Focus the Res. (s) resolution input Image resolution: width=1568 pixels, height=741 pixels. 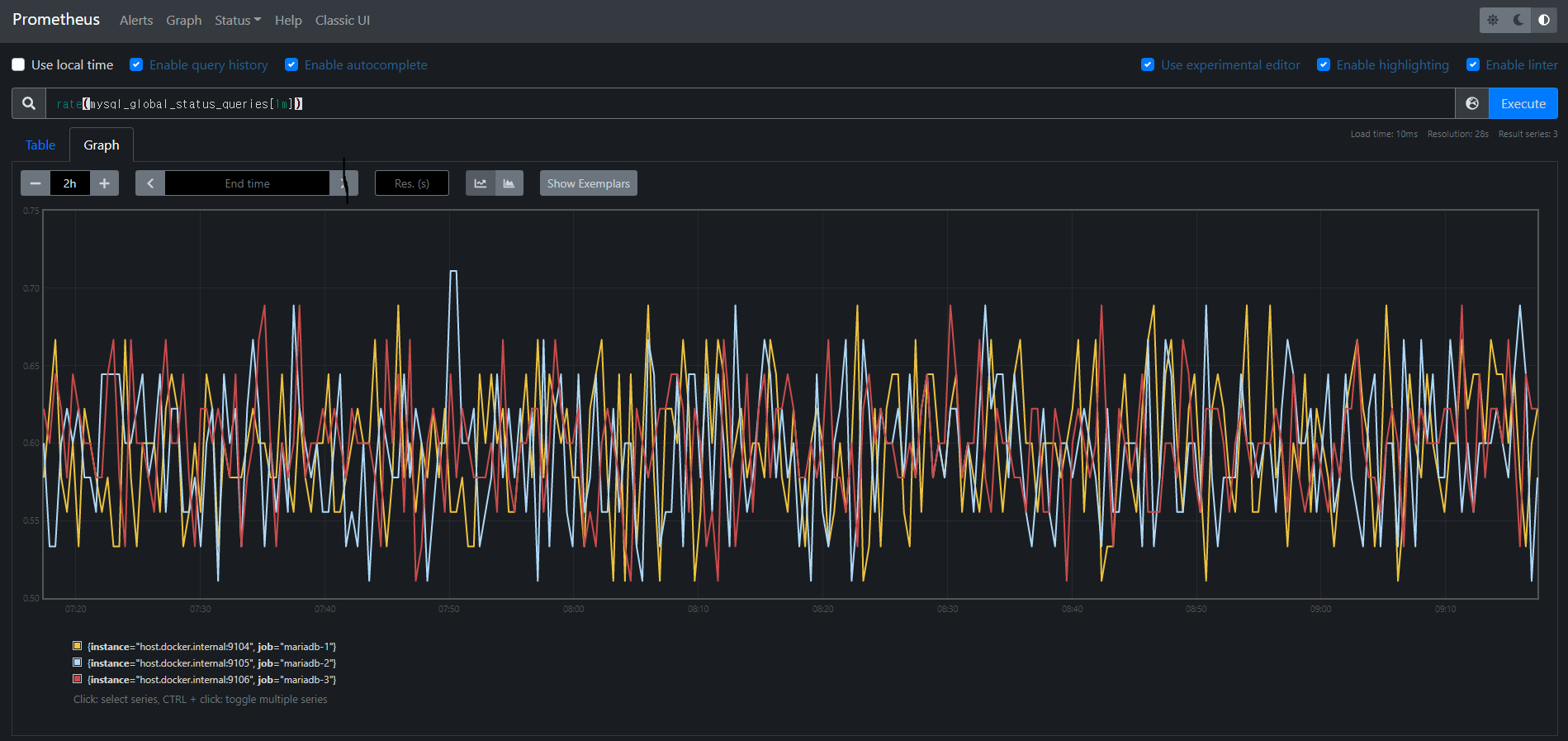pos(411,183)
